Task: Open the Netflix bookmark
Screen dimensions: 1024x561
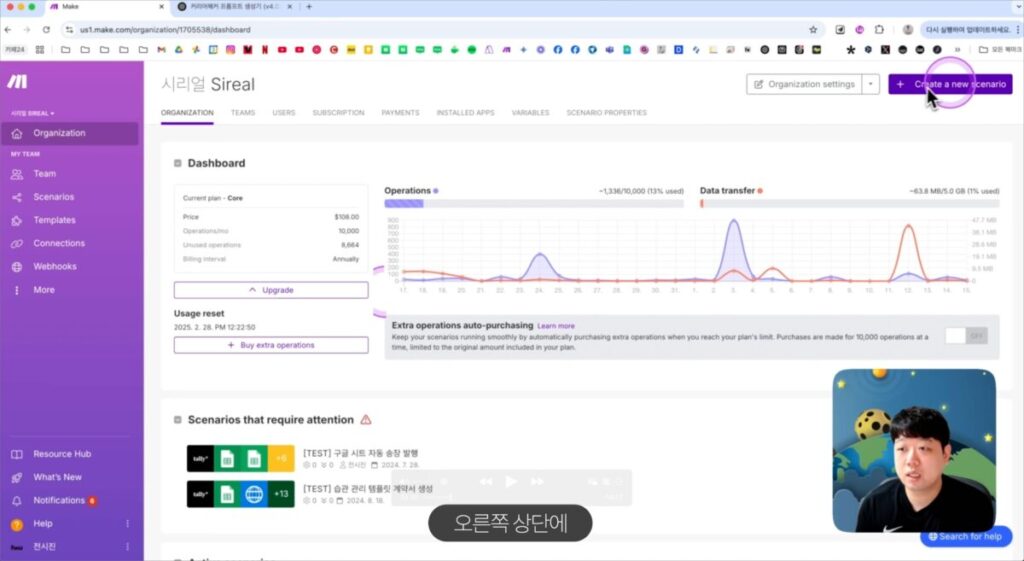Action: (x=265, y=50)
